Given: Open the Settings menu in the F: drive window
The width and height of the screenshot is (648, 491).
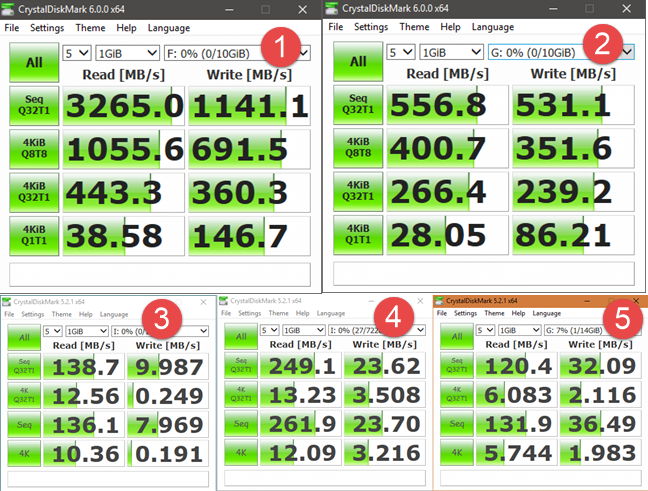Looking at the screenshot, I should pos(47,28).
